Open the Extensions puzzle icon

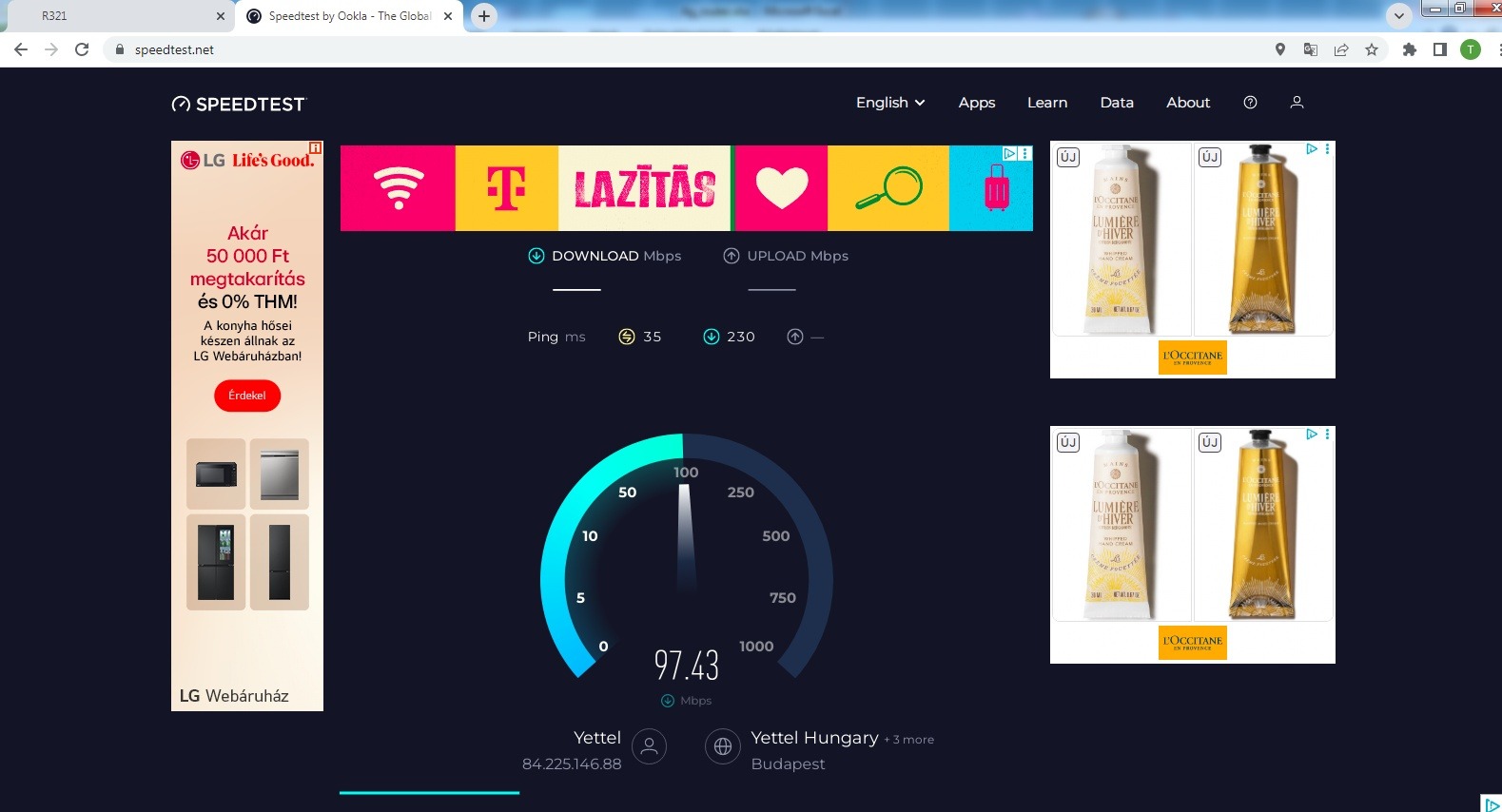(x=1410, y=49)
